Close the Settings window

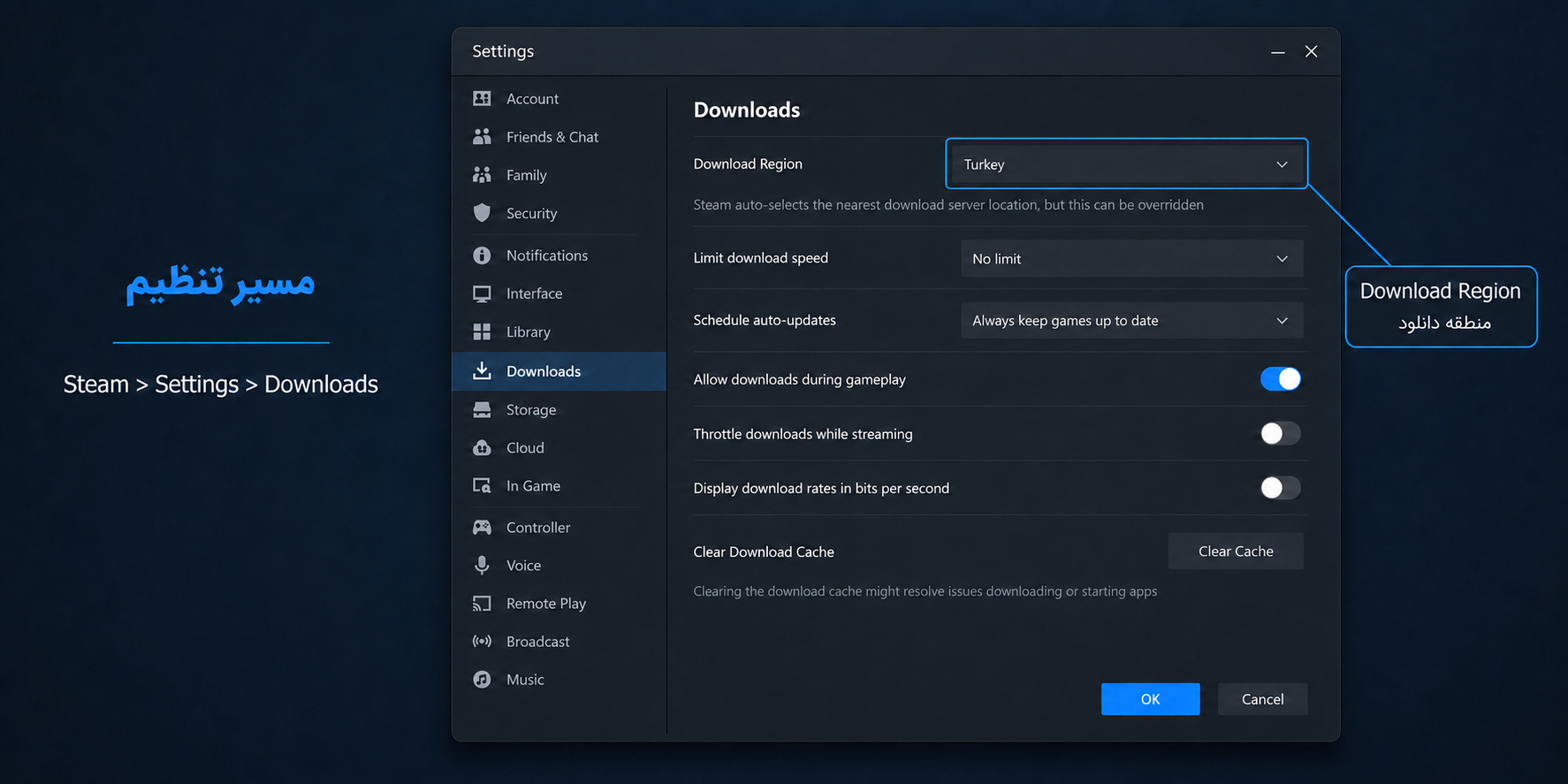[x=1311, y=51]
